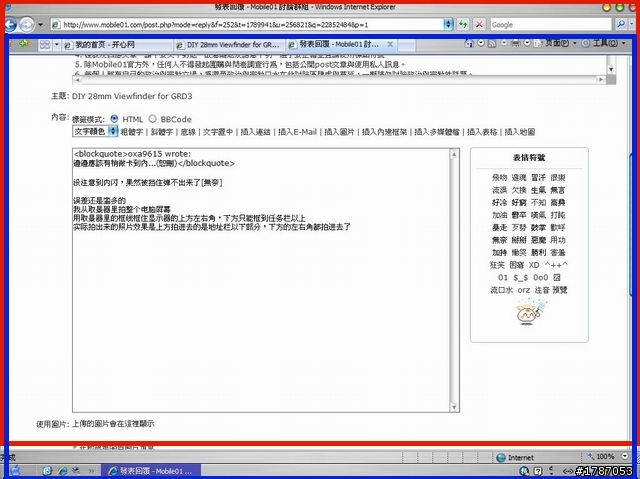The width and height of the screenshot is (640, 479).
Task: Select the HTML tag mode radio button
Action: tap(114, 119)
